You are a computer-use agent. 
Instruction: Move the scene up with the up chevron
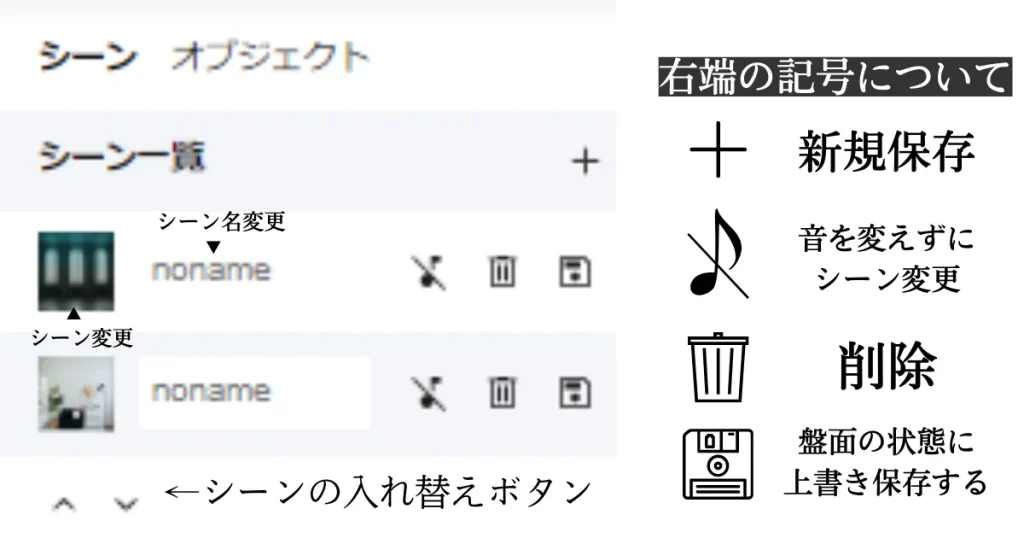point(64,504)
